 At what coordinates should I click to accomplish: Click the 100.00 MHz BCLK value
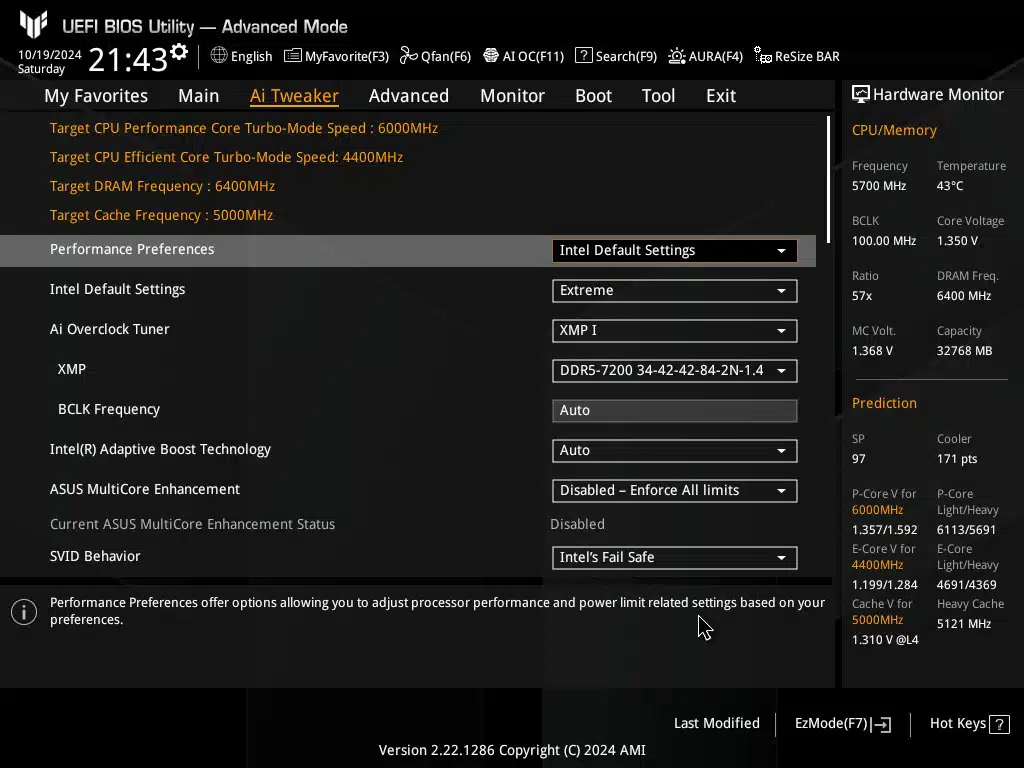coord(884,241)
